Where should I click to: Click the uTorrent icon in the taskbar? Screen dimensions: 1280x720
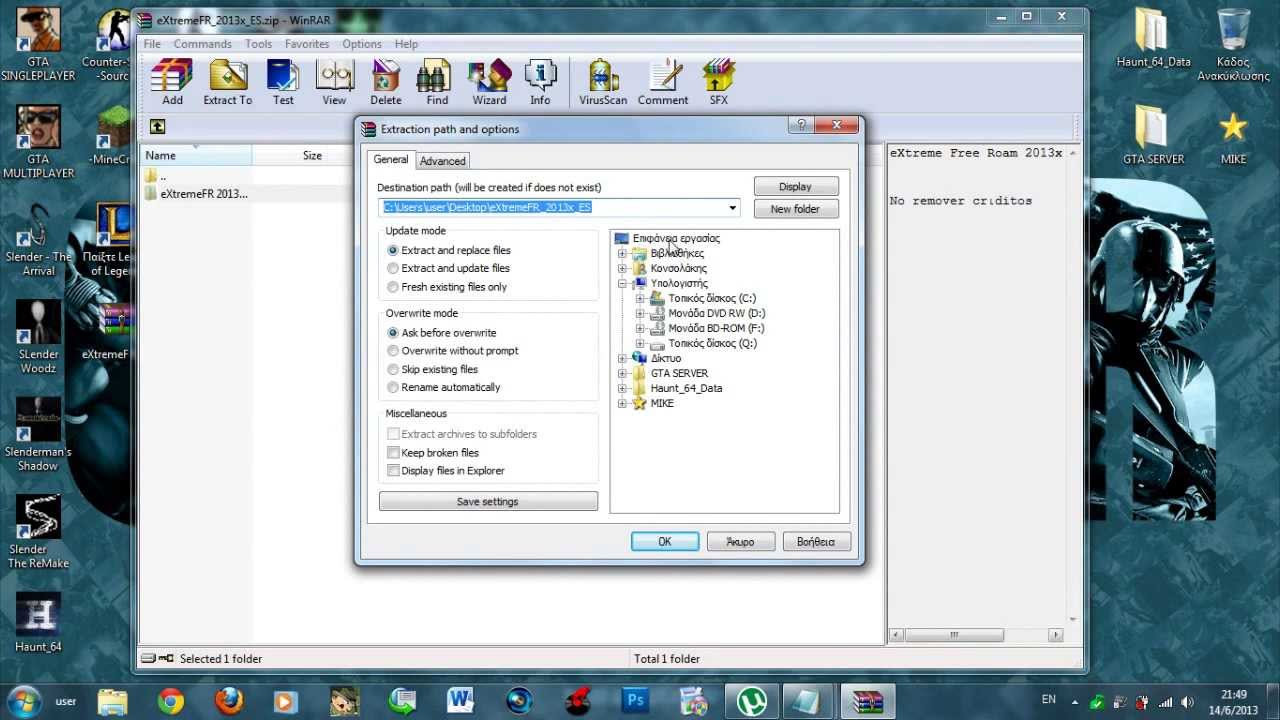click(751, 700)
